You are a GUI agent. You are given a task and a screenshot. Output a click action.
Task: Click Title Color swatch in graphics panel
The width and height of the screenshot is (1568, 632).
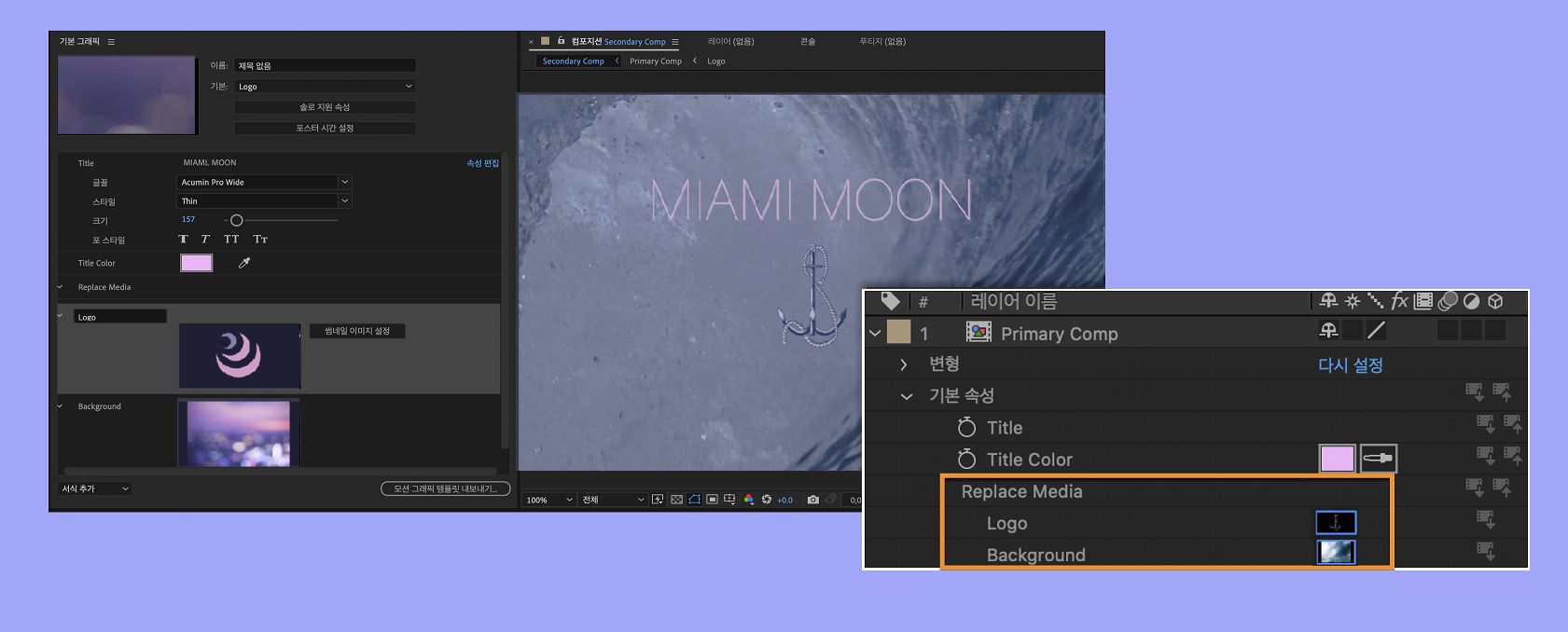click(196, 263)
